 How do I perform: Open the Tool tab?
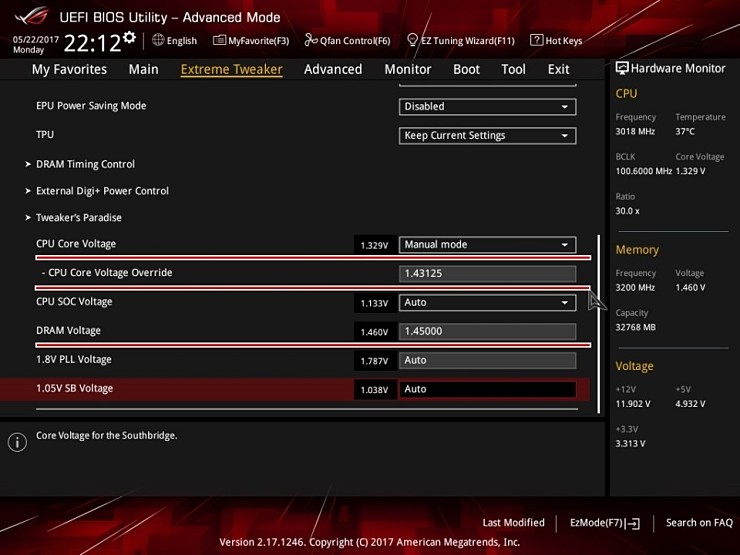[513, 69]
